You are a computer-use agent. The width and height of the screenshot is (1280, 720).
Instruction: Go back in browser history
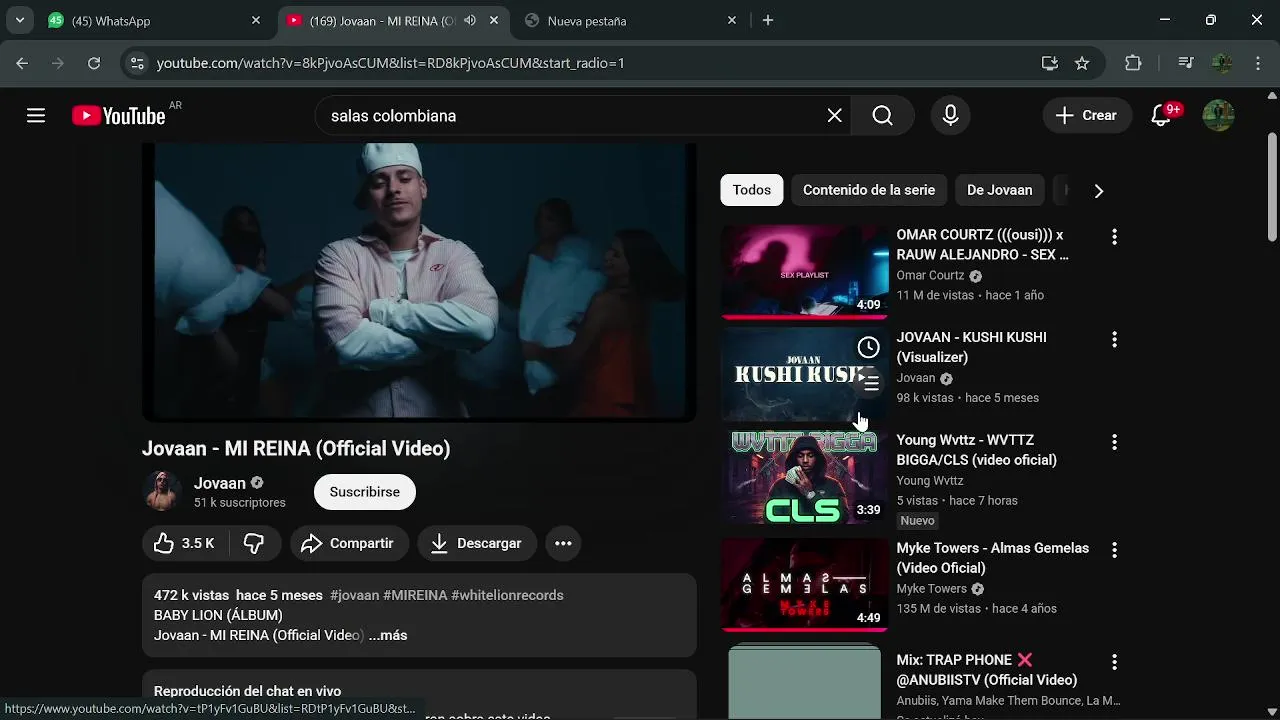point(22,63)
